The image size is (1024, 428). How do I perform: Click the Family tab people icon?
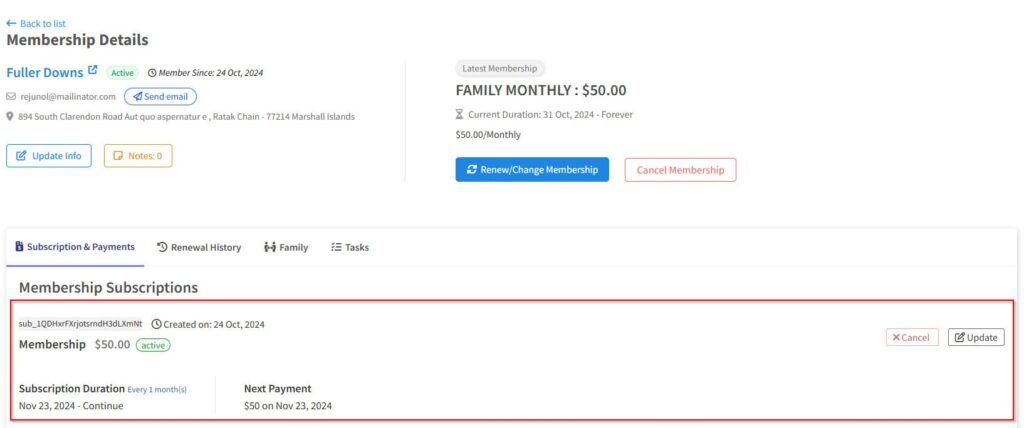pyautogui.click(x=269, y=247)
